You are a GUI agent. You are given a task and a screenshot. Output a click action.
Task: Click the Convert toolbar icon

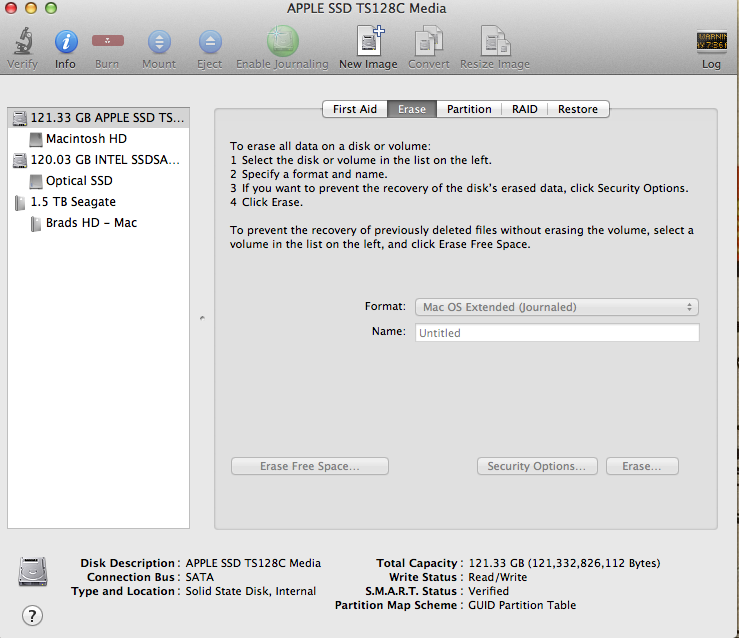pyautogui.click(x=429, y=41)
